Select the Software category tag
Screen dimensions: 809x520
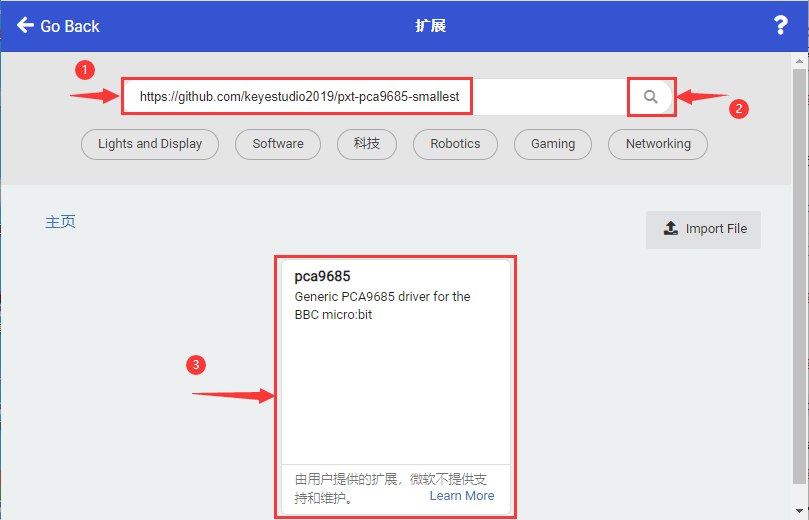278,144
